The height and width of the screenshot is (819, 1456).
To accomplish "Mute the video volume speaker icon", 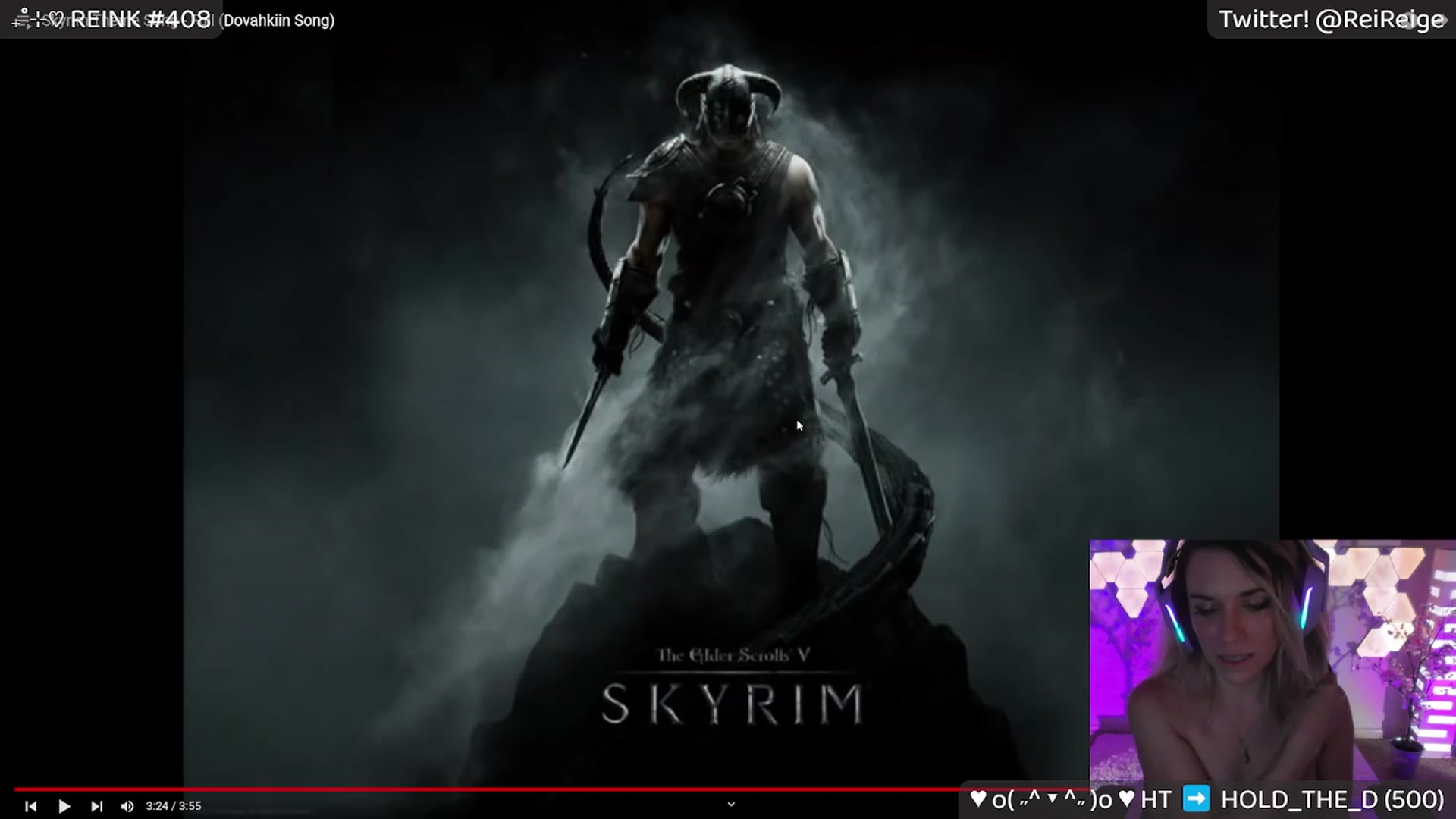I will [127, 806].
